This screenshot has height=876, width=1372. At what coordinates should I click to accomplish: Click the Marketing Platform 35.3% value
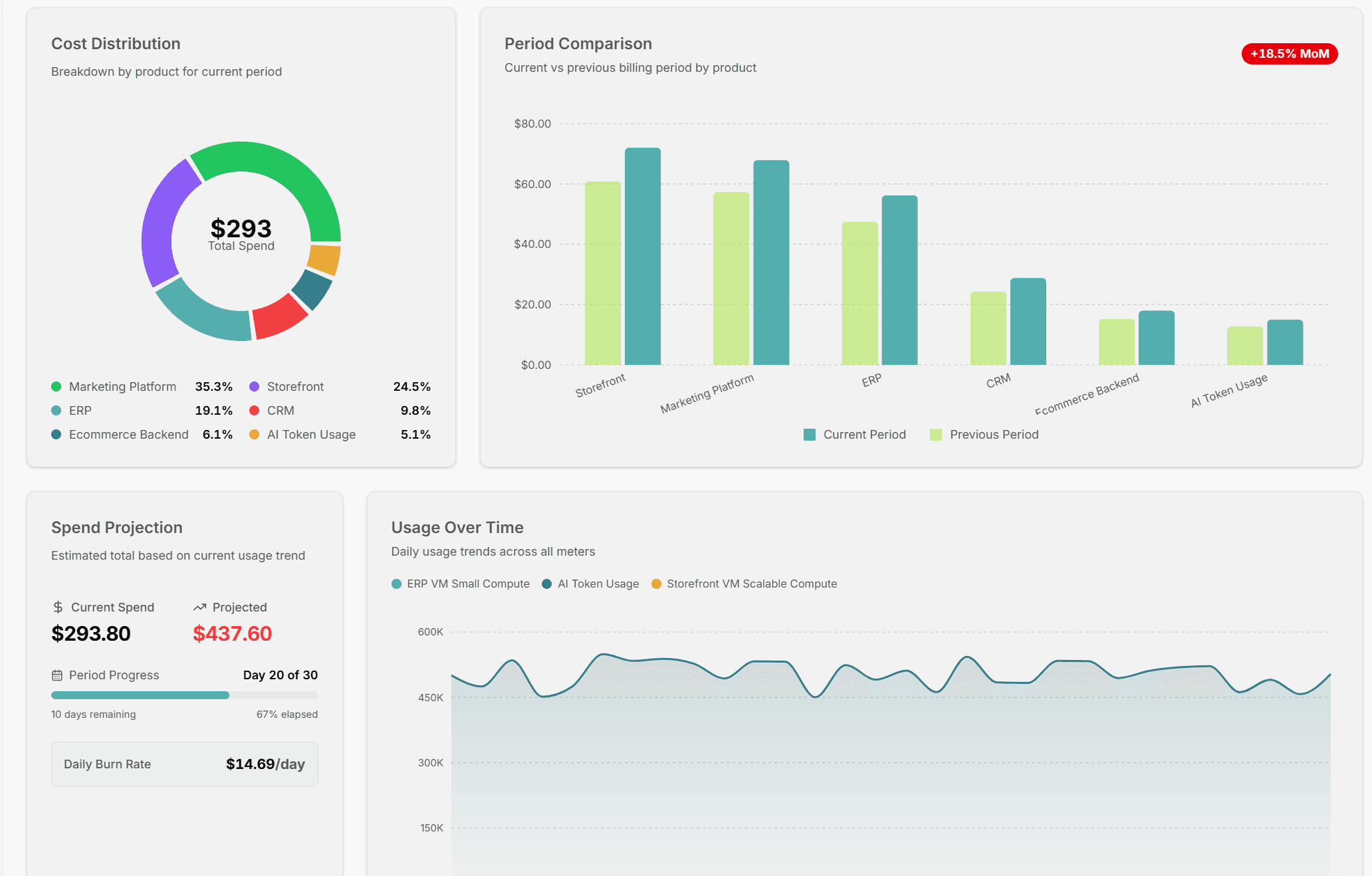pos(214,387)
